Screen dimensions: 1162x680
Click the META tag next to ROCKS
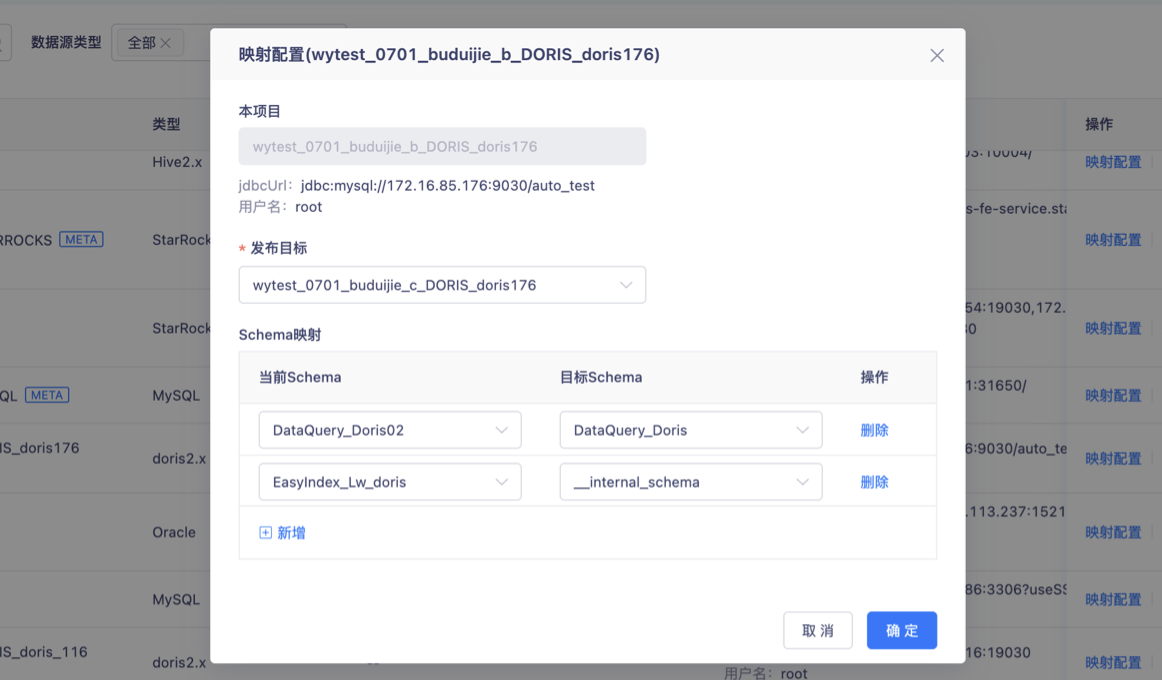coord(81,240)
